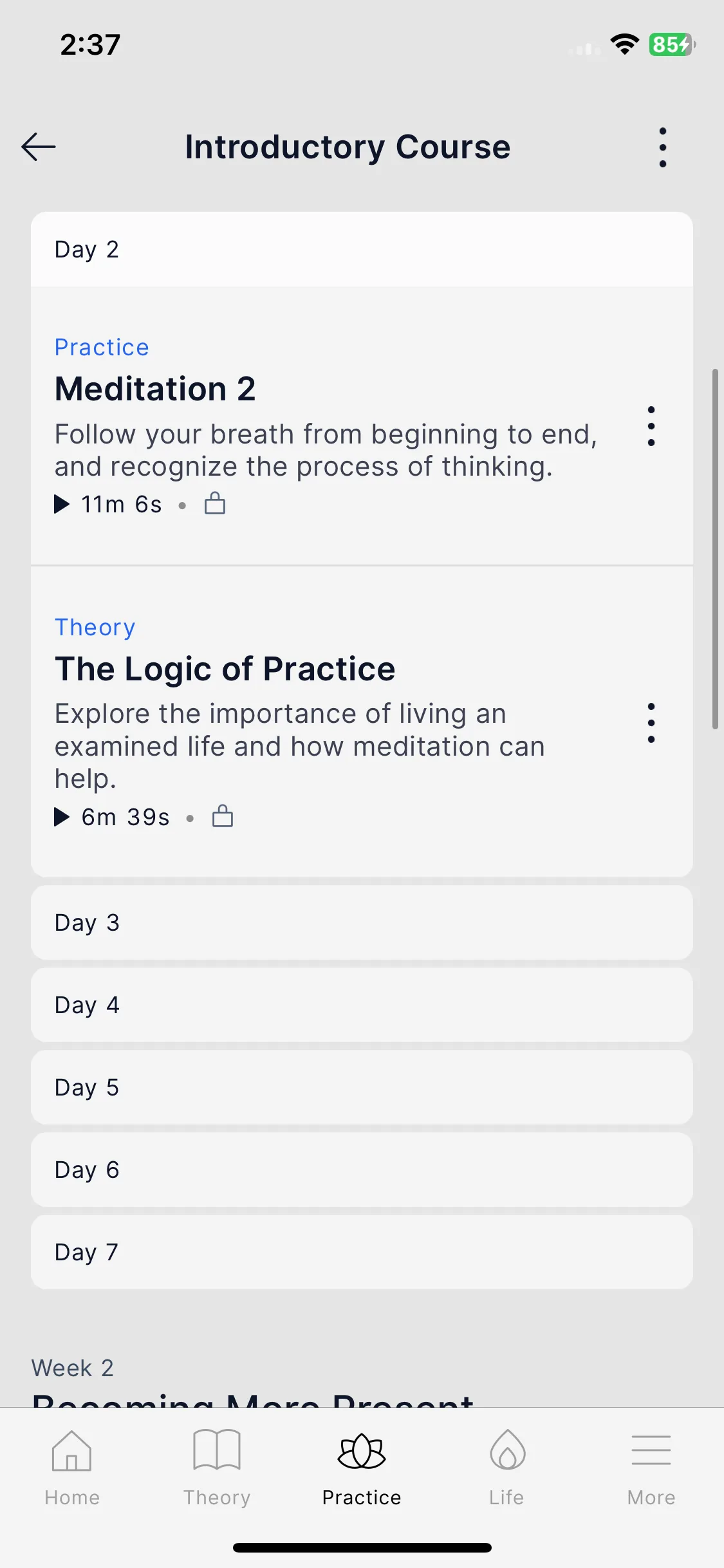
Task: Expand the Day 4 section
Action: point(362,1005)
